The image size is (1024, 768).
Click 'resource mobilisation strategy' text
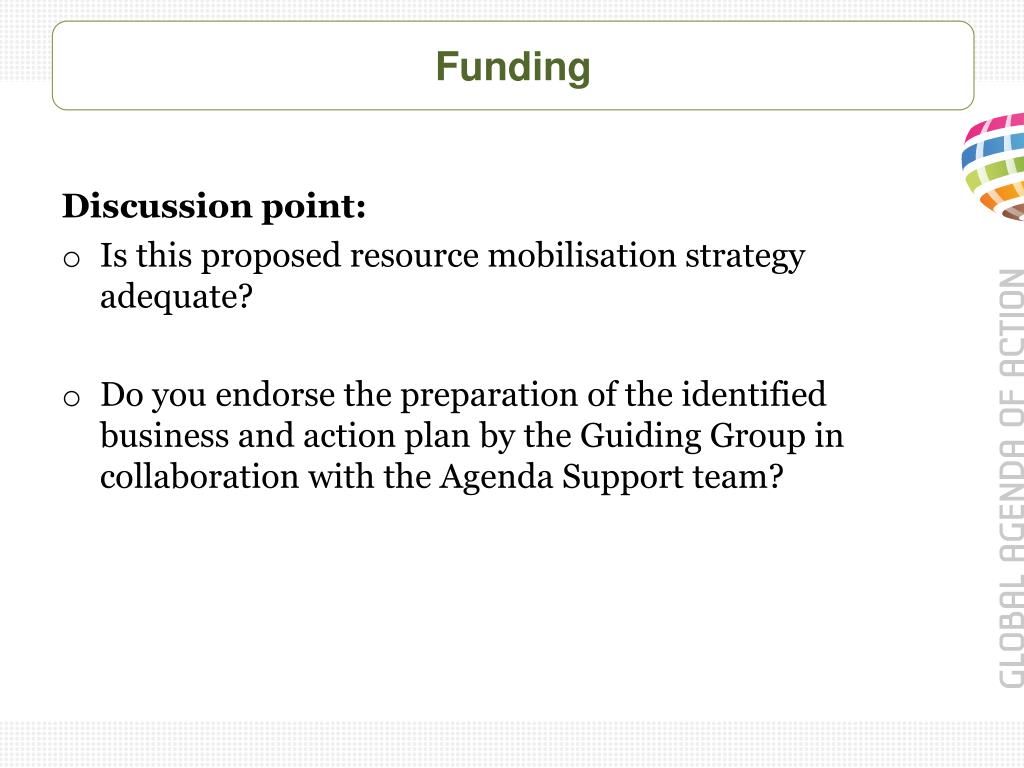(x=577, y=256)
